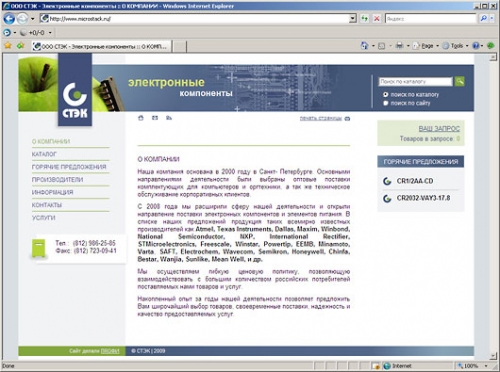Click Add to Favorites green plus star
500x372 pixels.
pos(21,46)
